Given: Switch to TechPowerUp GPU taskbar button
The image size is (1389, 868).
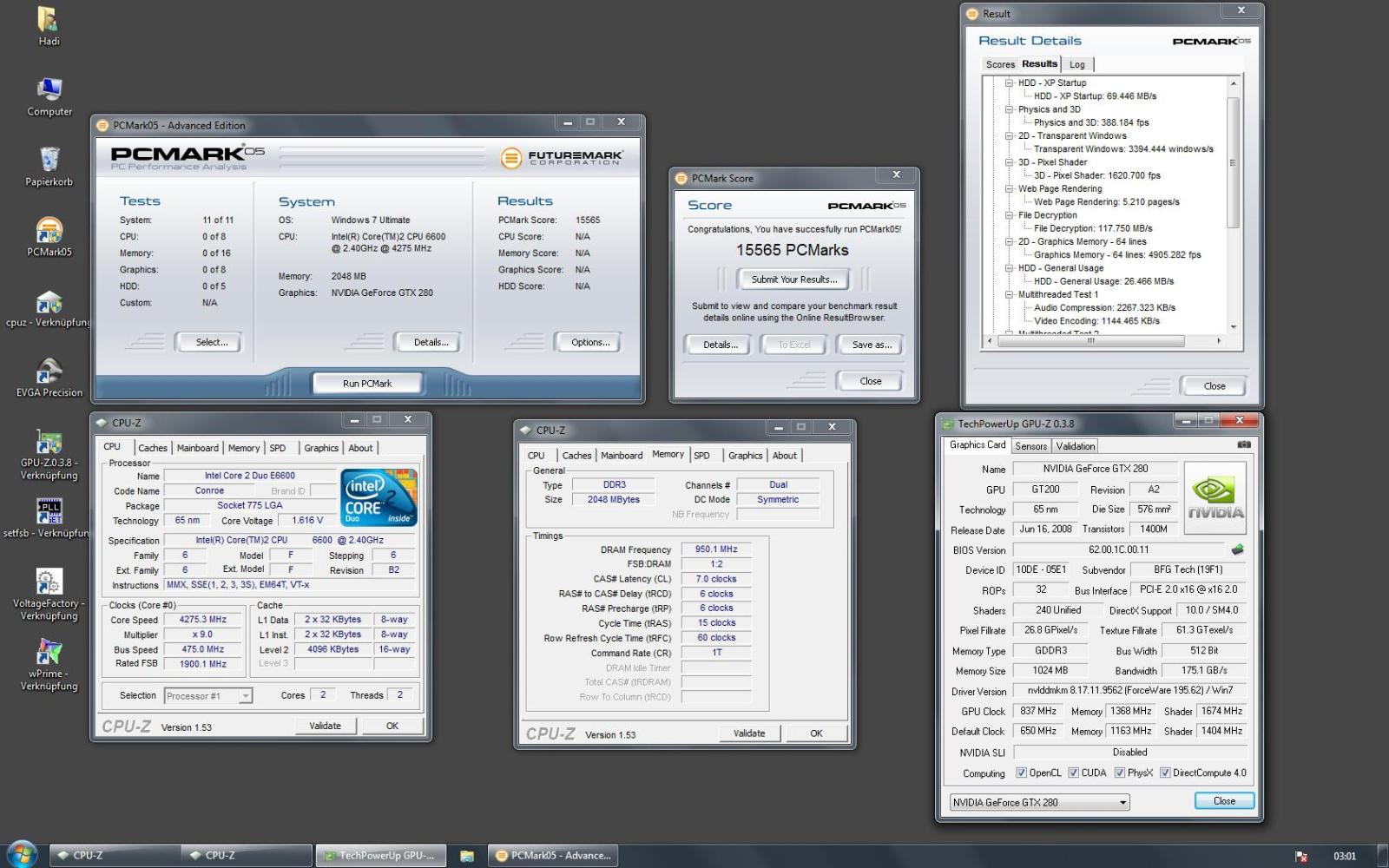Looking at the screenshot, I should (x=380, y=855).
